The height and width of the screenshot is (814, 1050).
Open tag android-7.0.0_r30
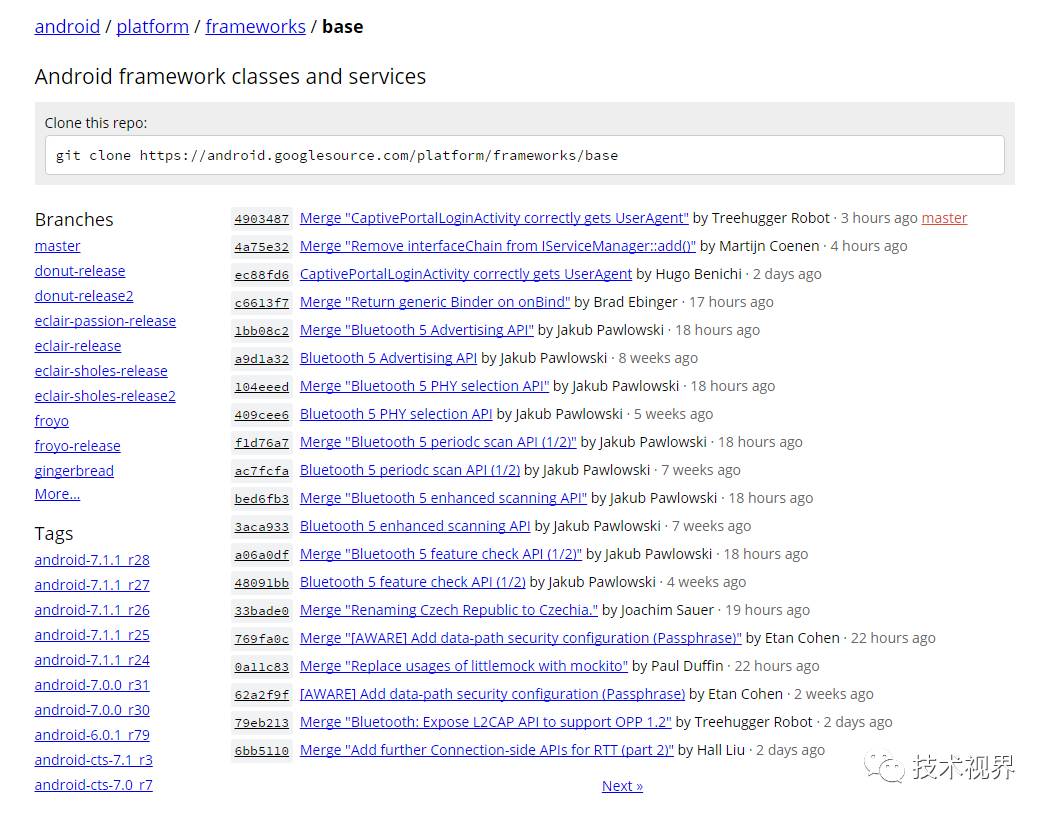tap(92, 710)
